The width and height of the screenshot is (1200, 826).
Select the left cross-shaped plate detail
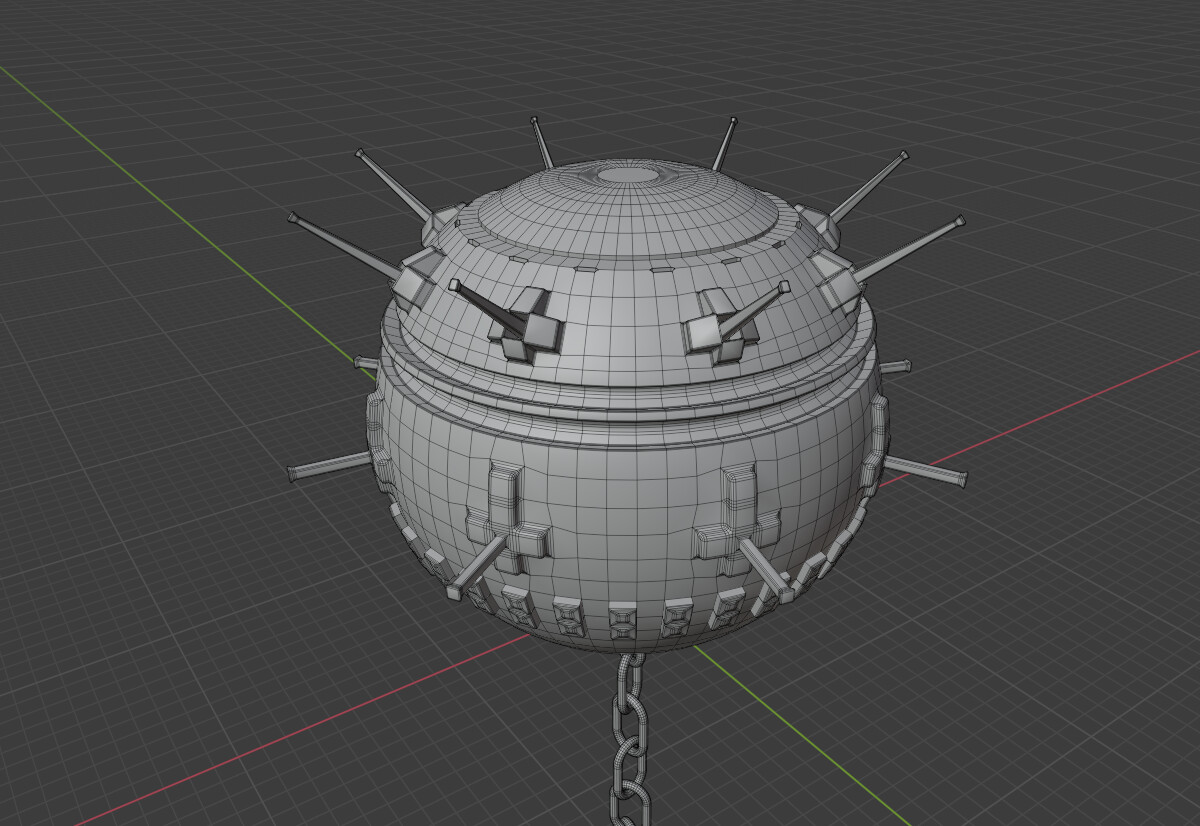[510, 510]
